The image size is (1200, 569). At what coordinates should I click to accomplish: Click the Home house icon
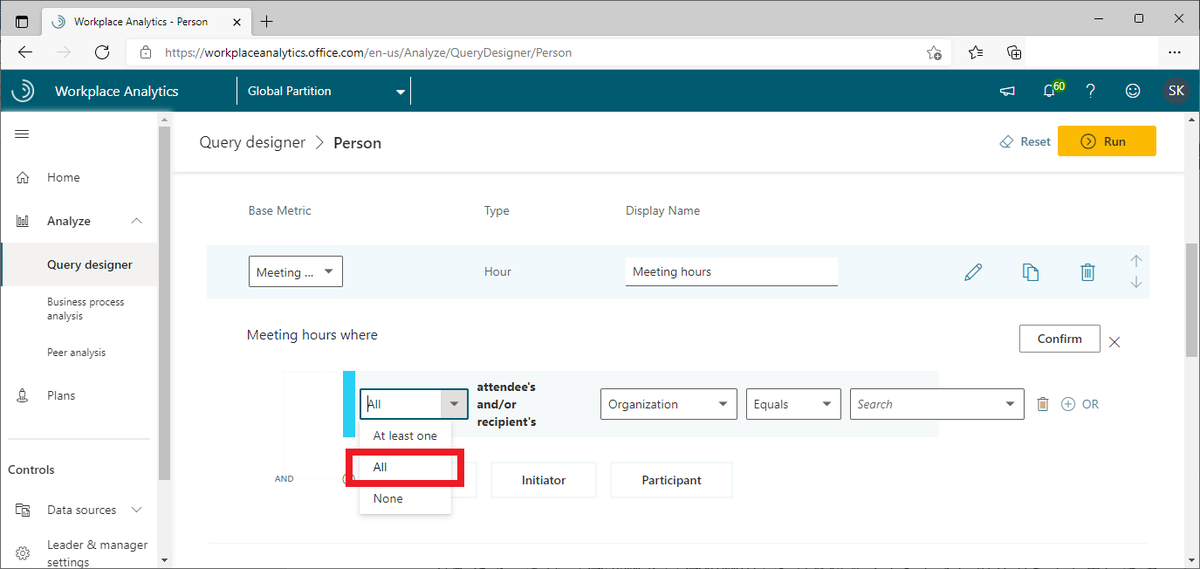click(22, 178)
